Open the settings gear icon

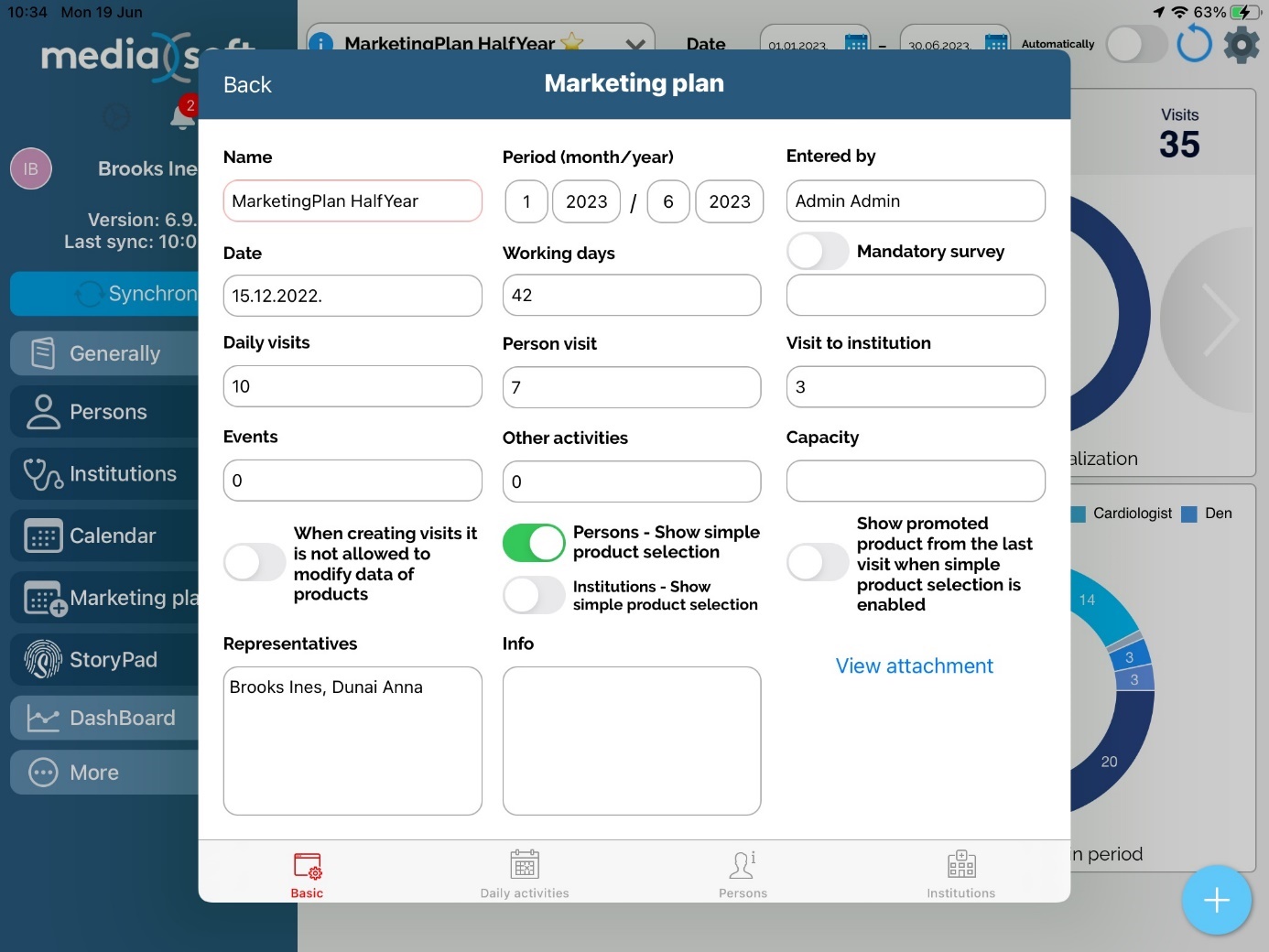click(1242, 43)
